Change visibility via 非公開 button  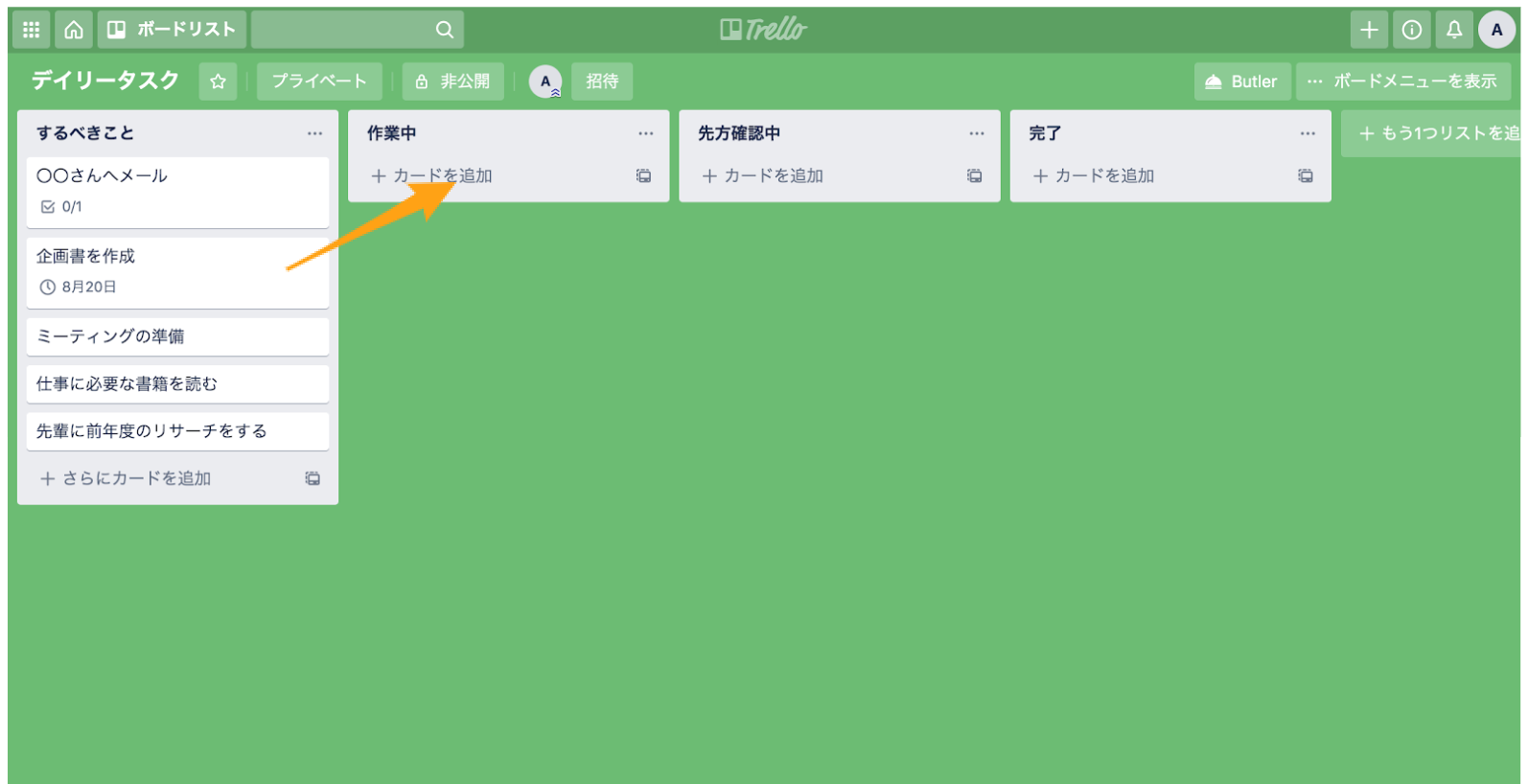(453, 81)
